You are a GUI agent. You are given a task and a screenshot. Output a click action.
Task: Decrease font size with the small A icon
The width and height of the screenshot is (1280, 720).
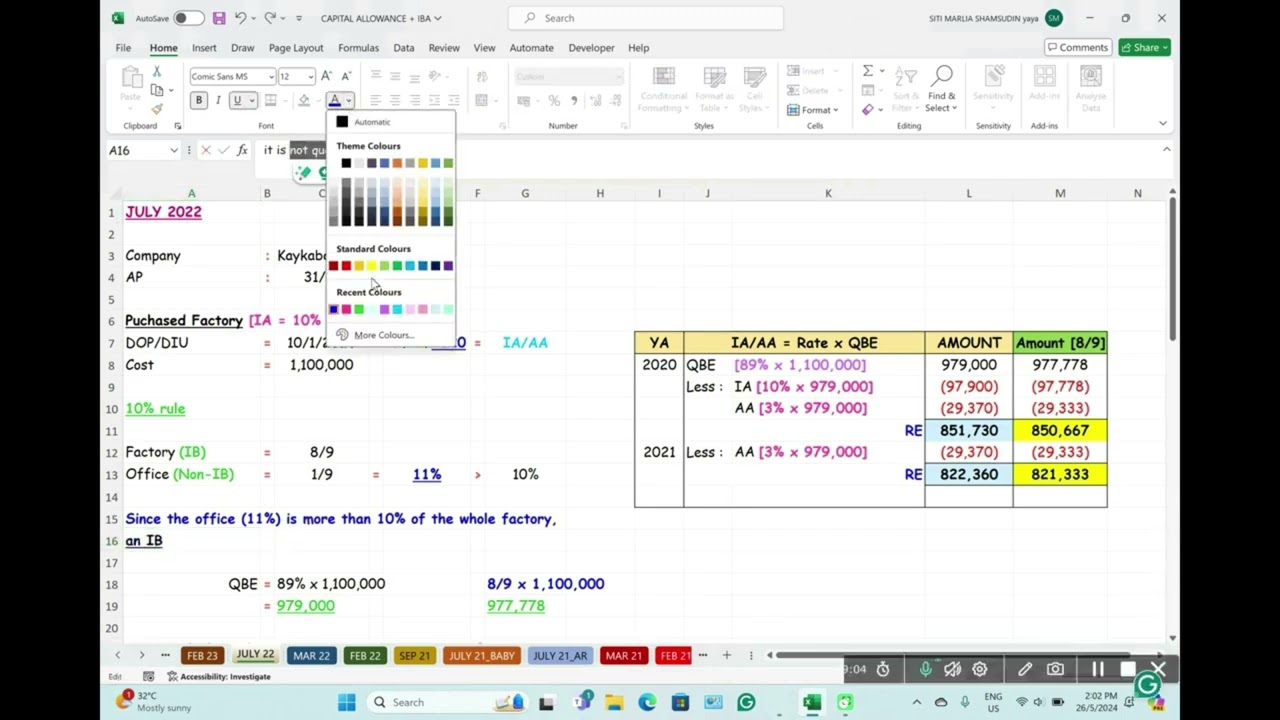pos(346,76)
